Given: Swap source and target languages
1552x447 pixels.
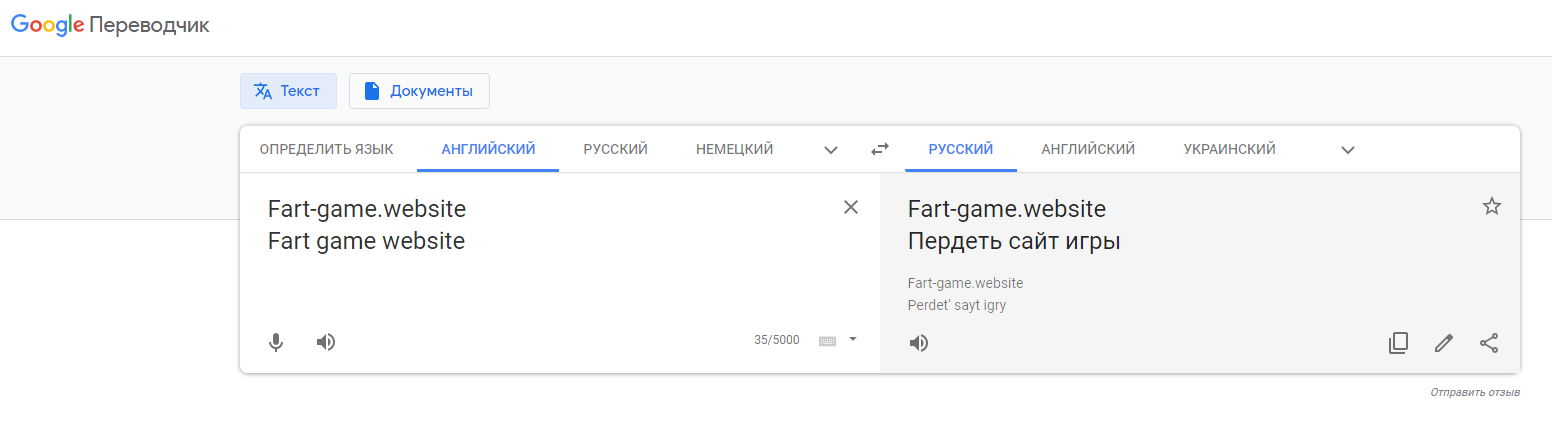Looking at the screenshot, I should point(879,149).
